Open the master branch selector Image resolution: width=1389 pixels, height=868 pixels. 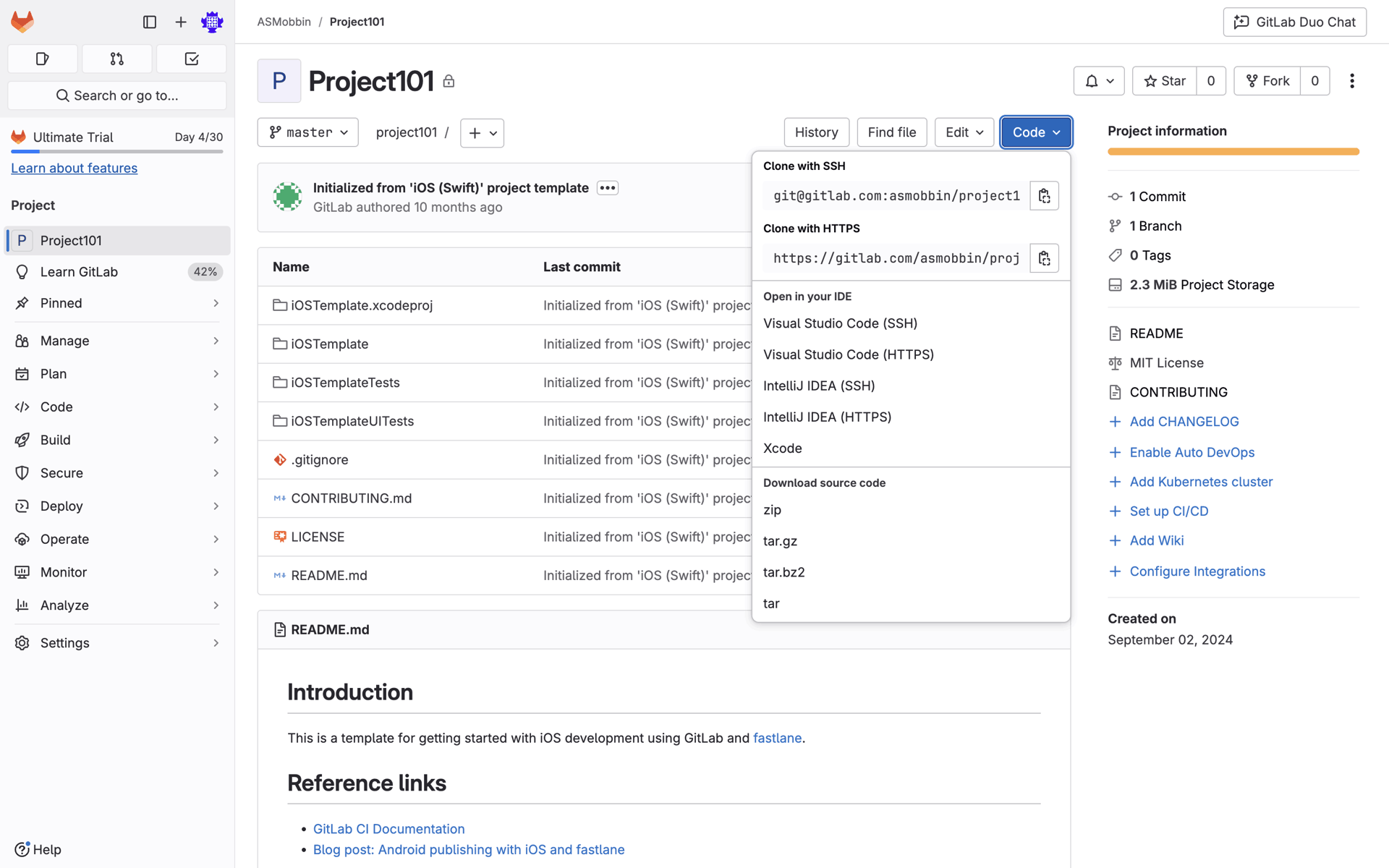(308, 132)
